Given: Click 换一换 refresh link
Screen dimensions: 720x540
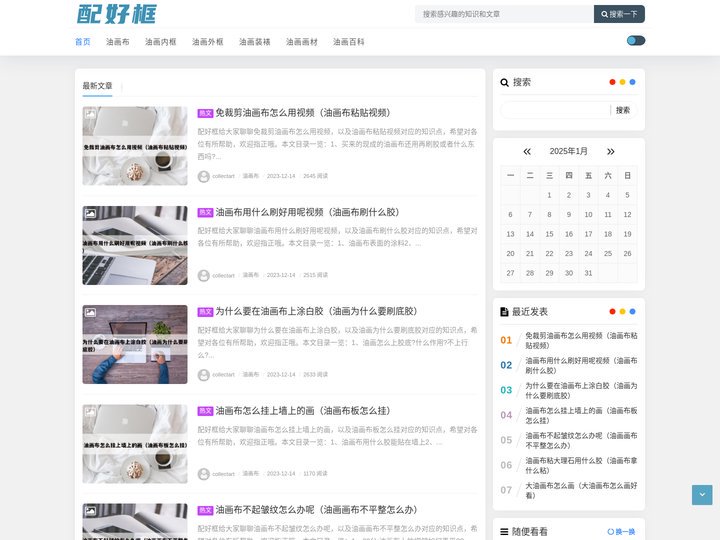Looking at the screenshot, I should (x=621, y=532).
